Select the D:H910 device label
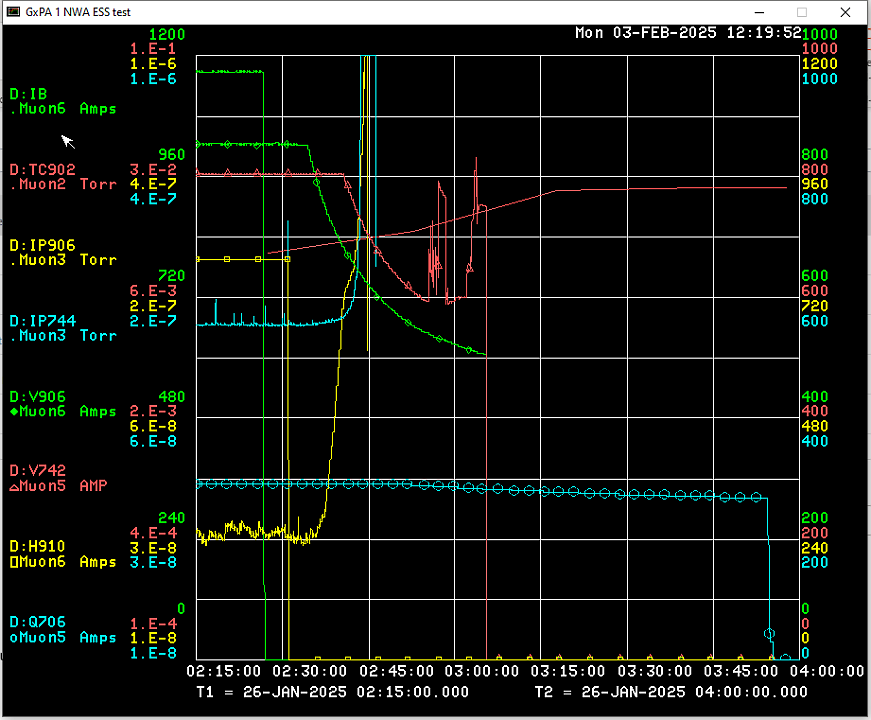Image resolution: width=871 pixels, height=720 pixels. tap(37, 546)
